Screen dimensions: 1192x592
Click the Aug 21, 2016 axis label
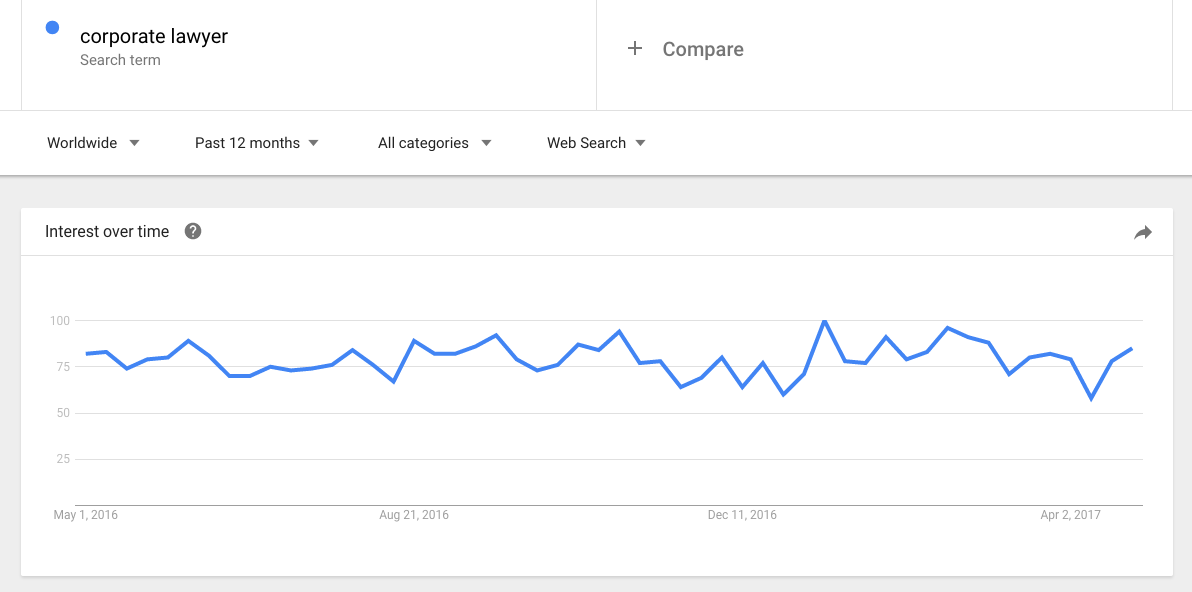tap(414, 515)
